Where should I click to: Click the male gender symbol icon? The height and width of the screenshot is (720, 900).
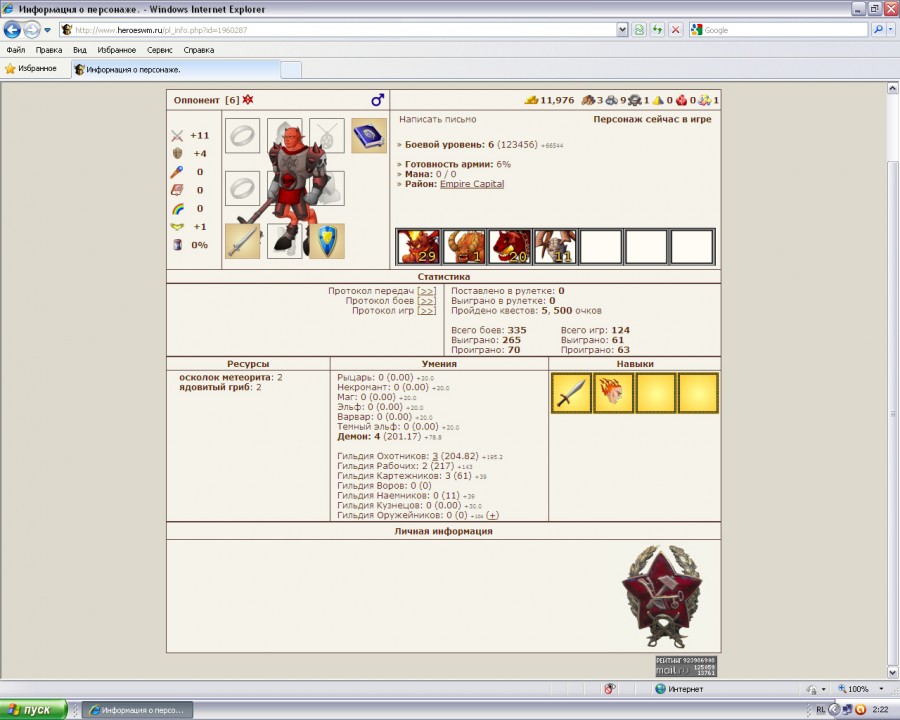pyautogui.click(x=377, y=100)
